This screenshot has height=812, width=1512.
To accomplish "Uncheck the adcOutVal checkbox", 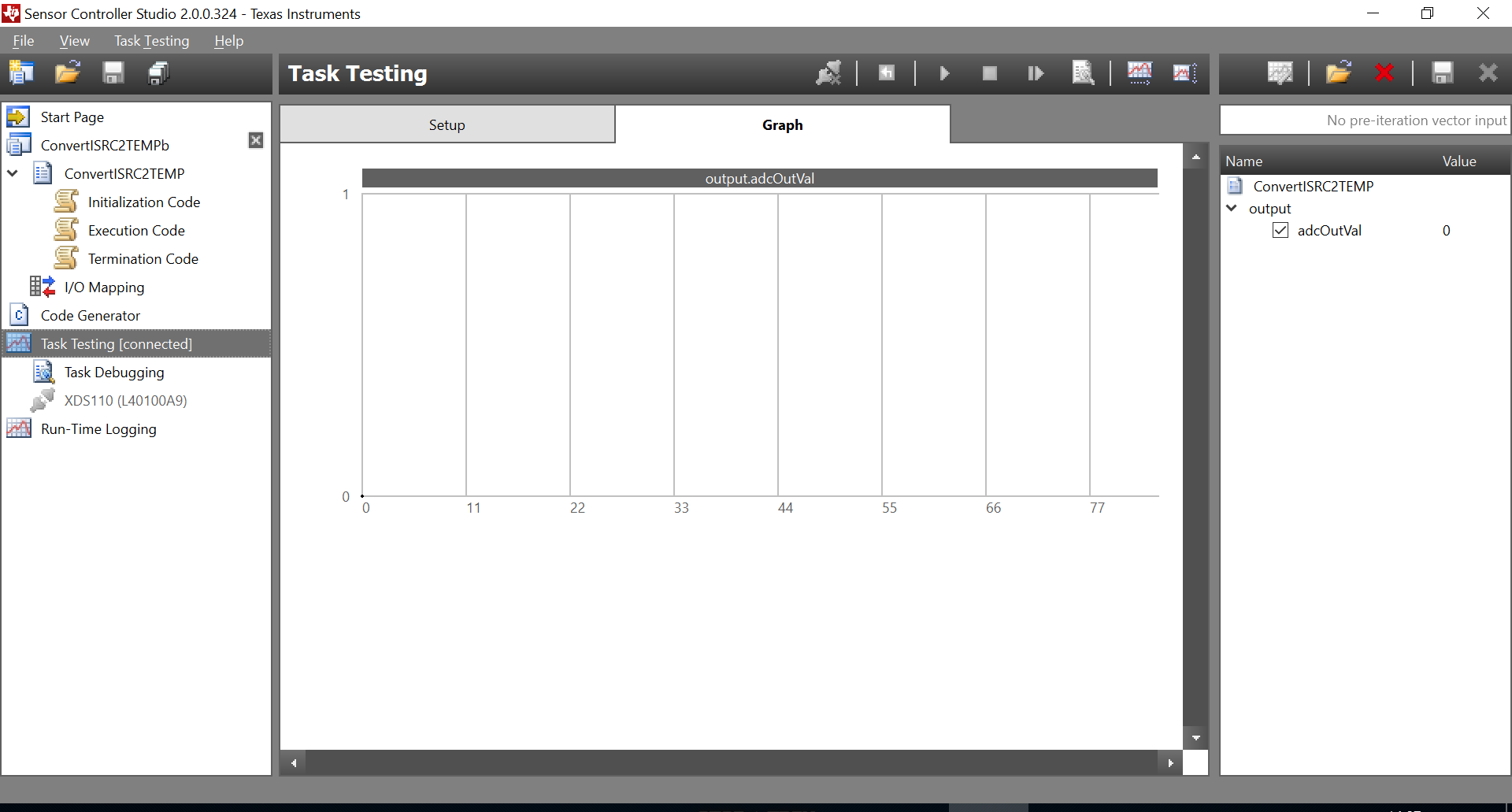I will [x=1280, y=231].
